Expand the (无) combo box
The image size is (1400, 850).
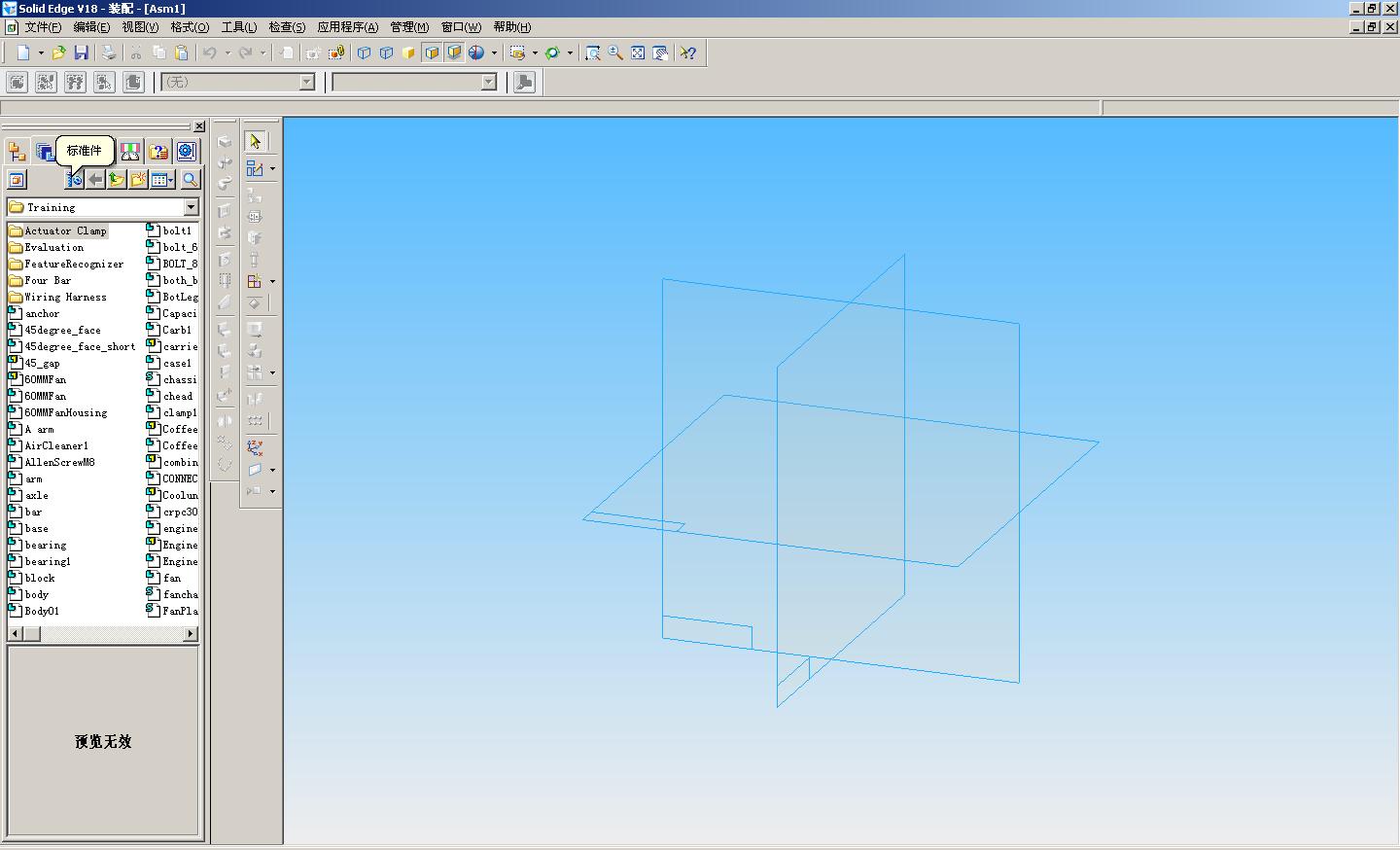pyautogui.click(x=307, y=83)
